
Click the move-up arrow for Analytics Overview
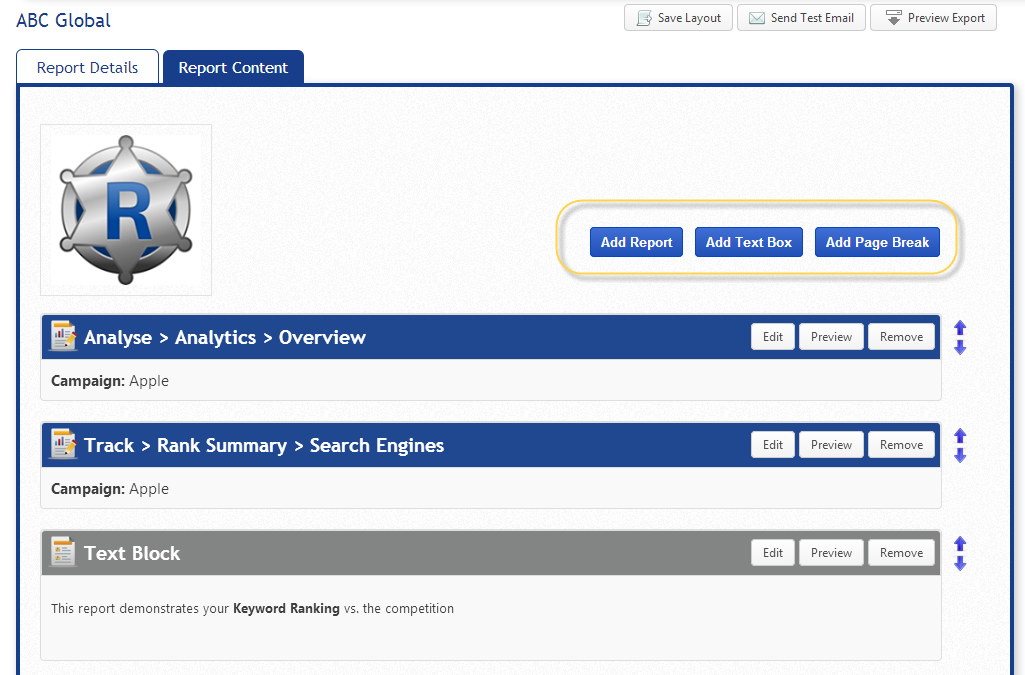click(x=960, y=328)
